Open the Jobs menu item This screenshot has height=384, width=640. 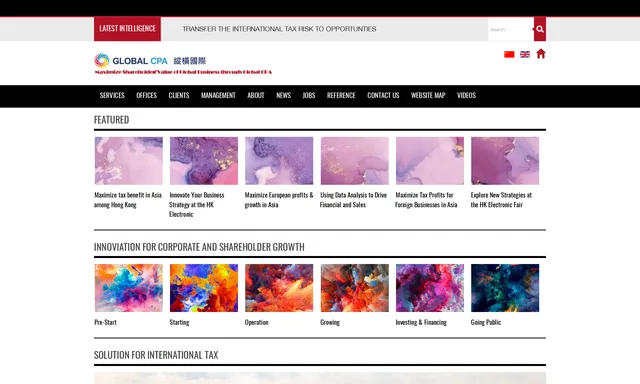[x=309, y=95]
